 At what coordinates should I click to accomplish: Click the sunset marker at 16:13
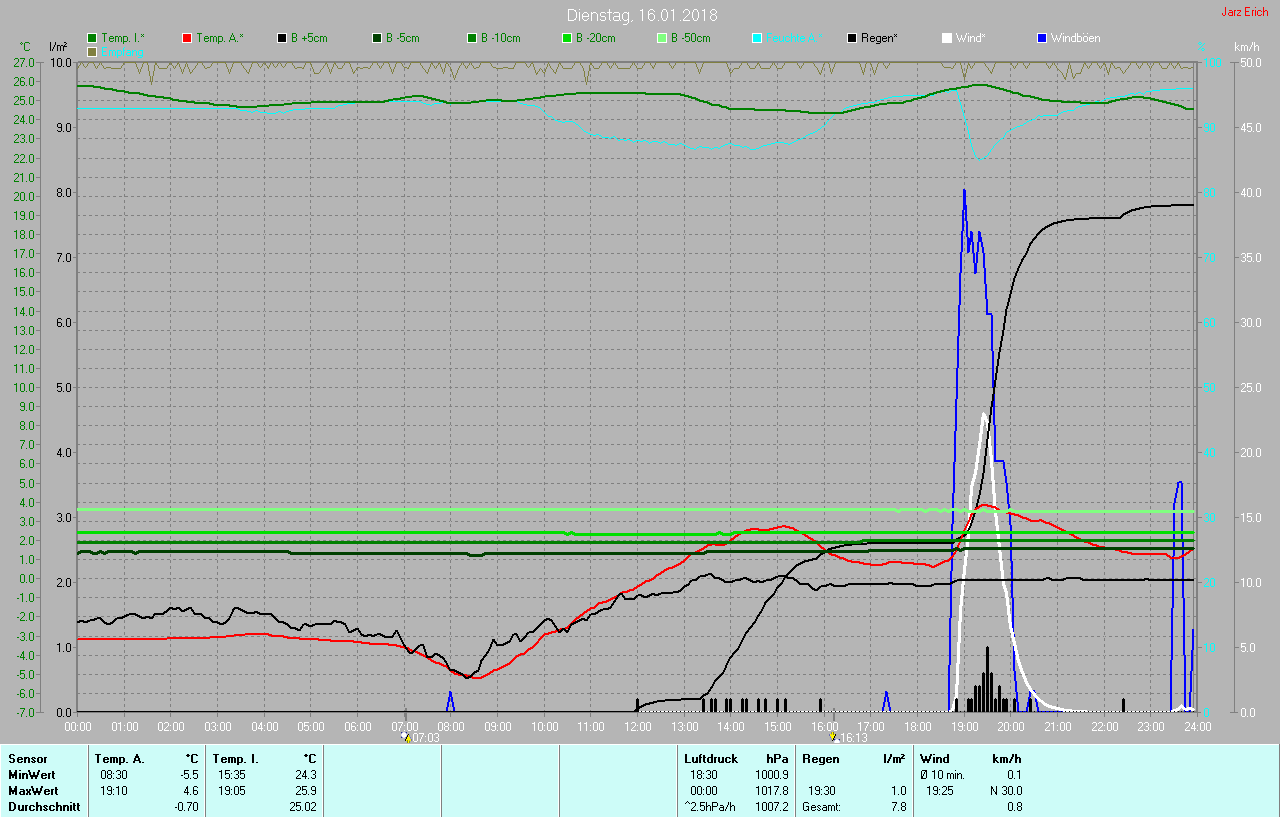click(833, 737)
